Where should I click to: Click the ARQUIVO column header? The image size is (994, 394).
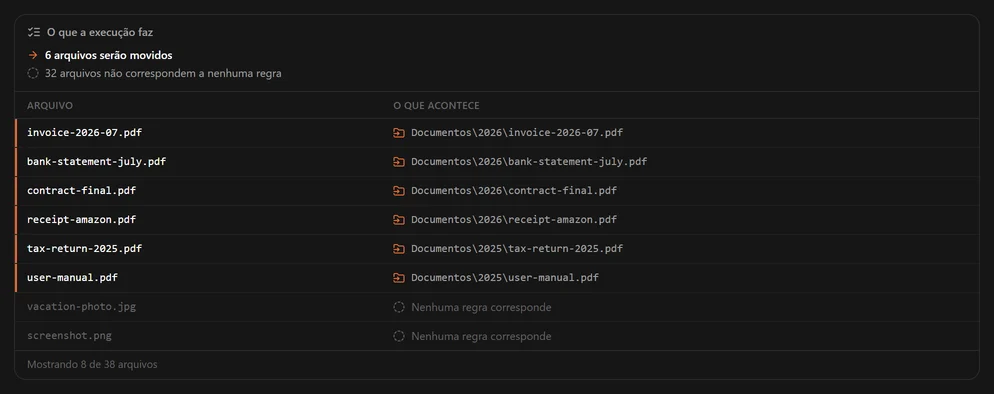pyautogui.click(x=50, y=106)
